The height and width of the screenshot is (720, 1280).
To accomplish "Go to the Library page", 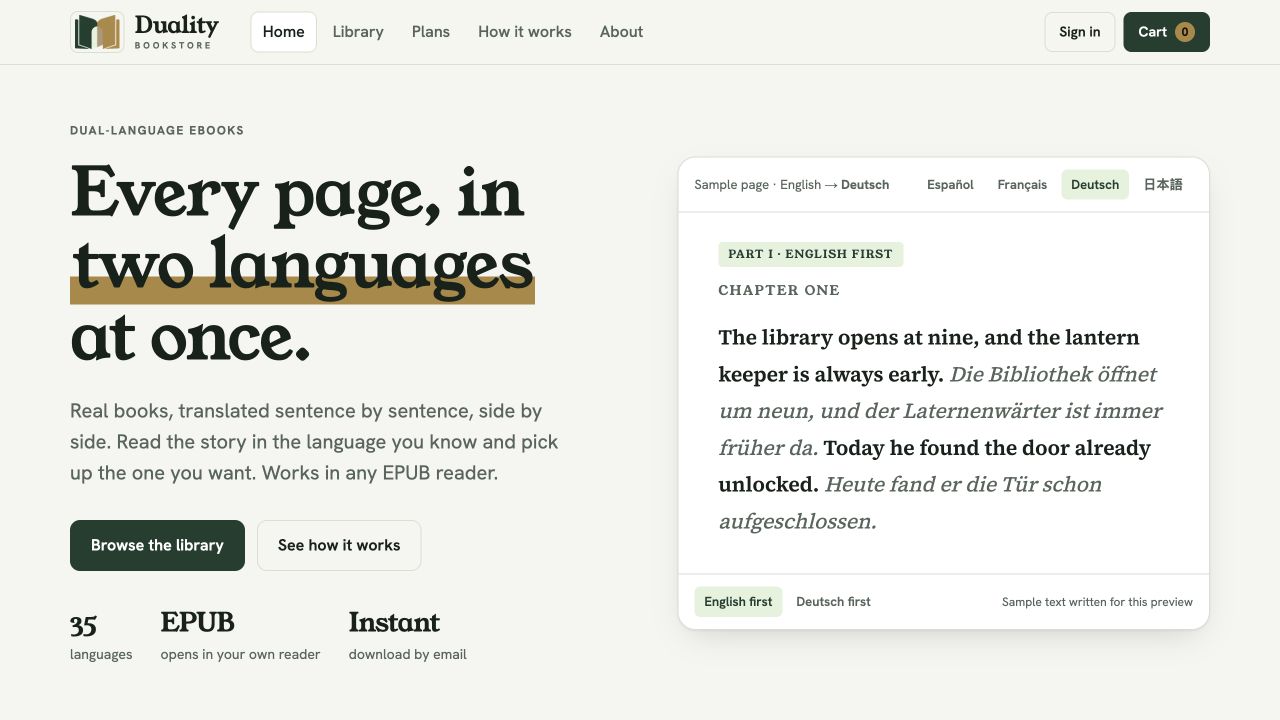I will (358, 32).
